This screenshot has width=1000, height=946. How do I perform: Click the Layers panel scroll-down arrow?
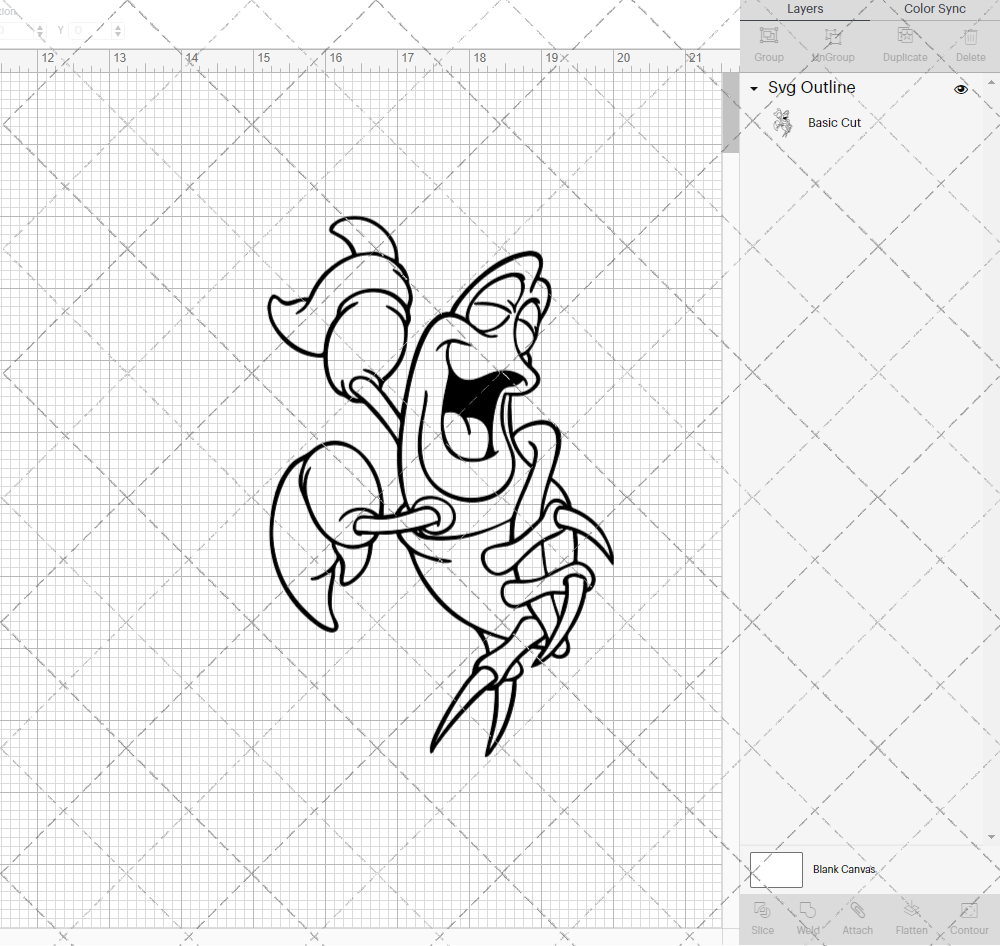990,837
